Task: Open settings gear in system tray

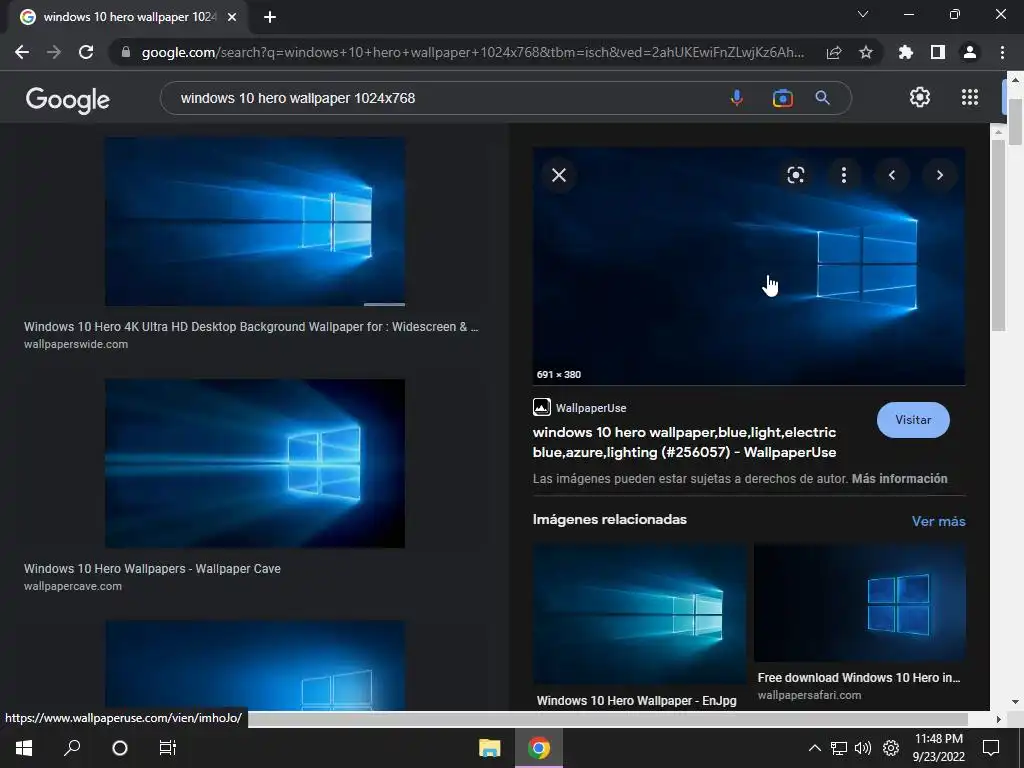Action: click(x=891, y=748)
